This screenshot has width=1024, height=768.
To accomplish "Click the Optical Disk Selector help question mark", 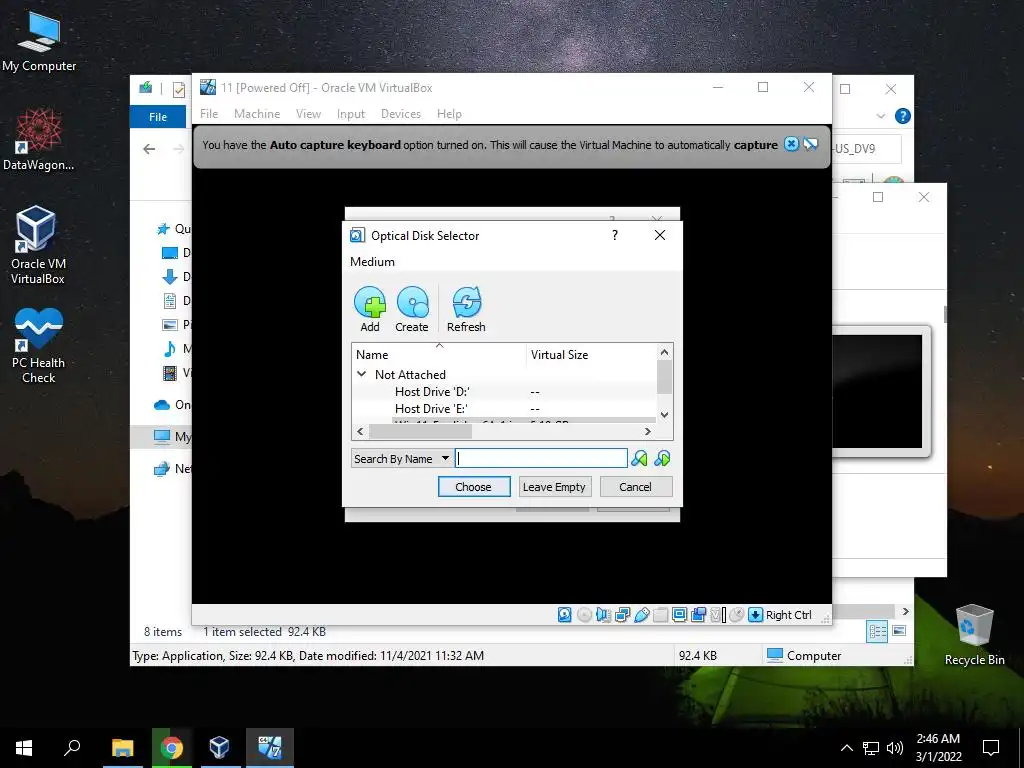I will pyautogui.click(x=615, y=235).
